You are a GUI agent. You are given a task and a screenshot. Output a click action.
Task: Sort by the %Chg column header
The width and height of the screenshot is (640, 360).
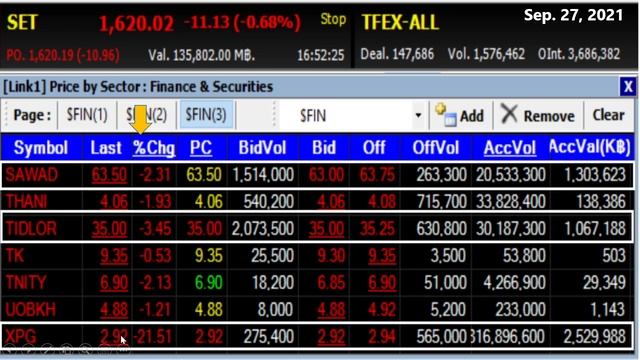pos(154,148)
